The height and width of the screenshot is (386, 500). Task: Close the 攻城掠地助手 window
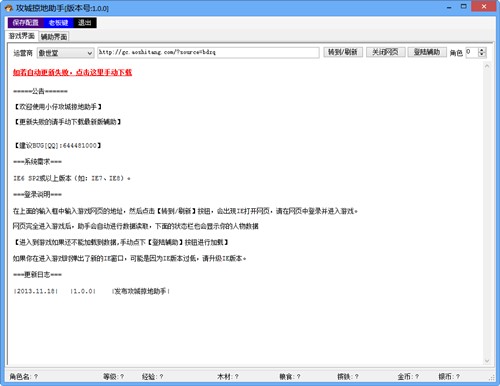pyautogui.click(x=484, y=7)
